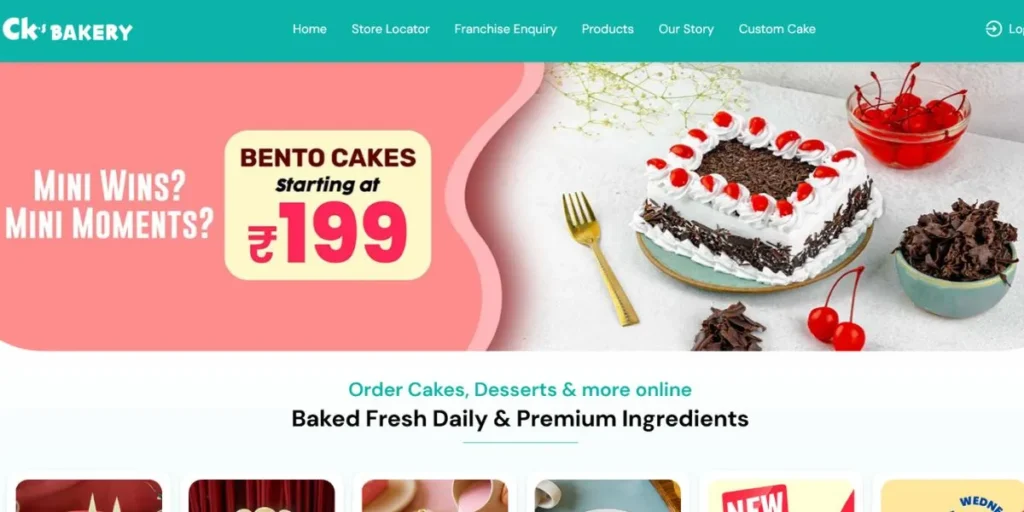Open the pink-toned category card
Screen dimensions: 1024x512
click(x=434, y=496)
